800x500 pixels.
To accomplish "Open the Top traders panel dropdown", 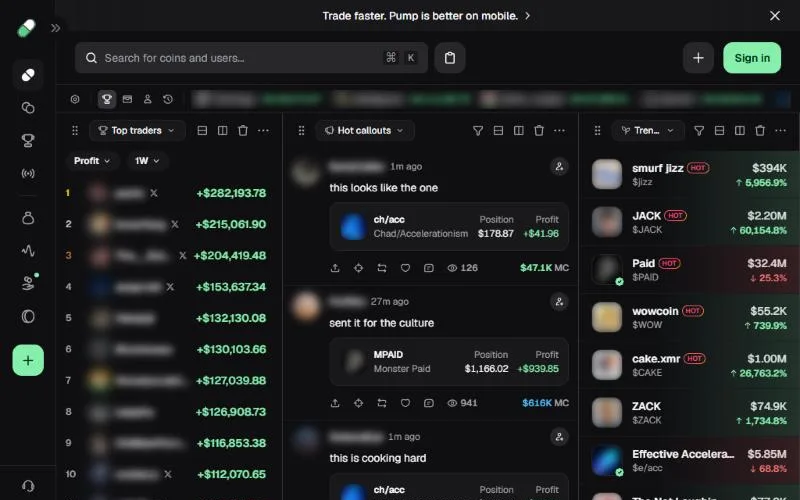I will click(x=136, y=131).
